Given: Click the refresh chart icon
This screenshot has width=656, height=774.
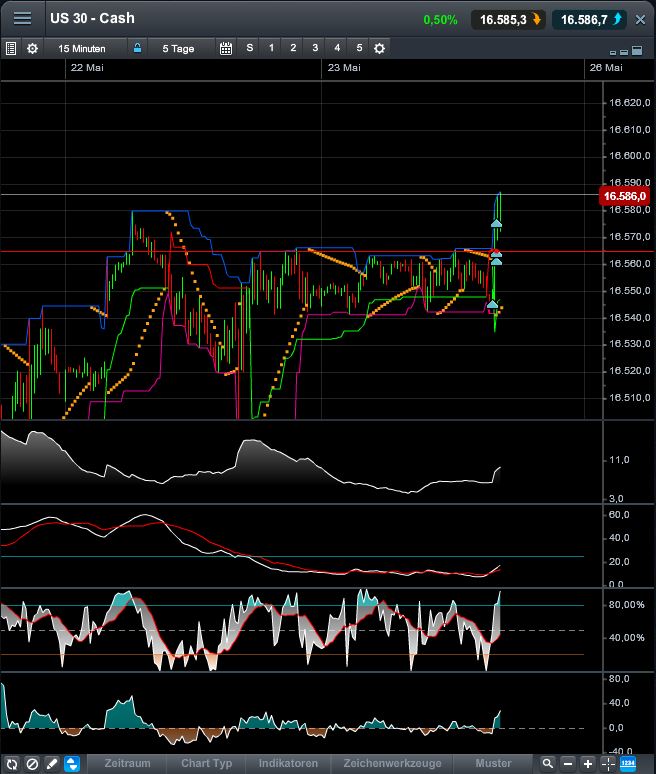Looking at the screenshot, I should click(x=12, y=764).
